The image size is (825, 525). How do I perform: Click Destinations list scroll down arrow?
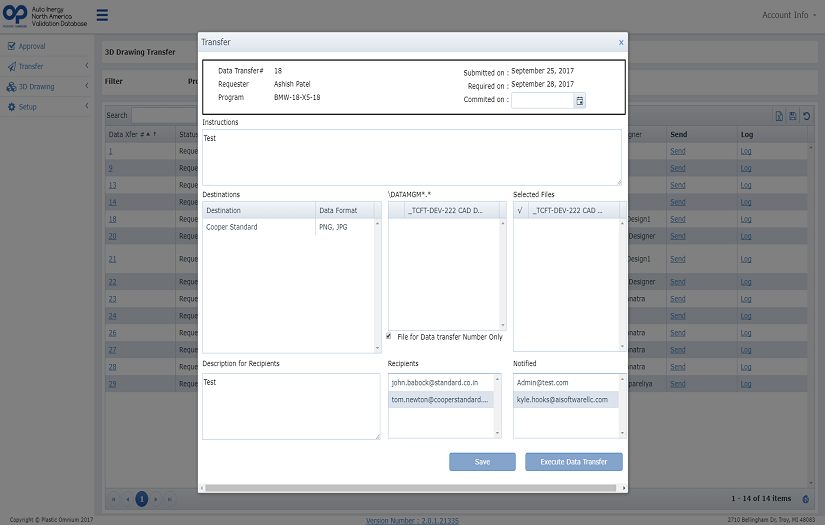[377, 348]
